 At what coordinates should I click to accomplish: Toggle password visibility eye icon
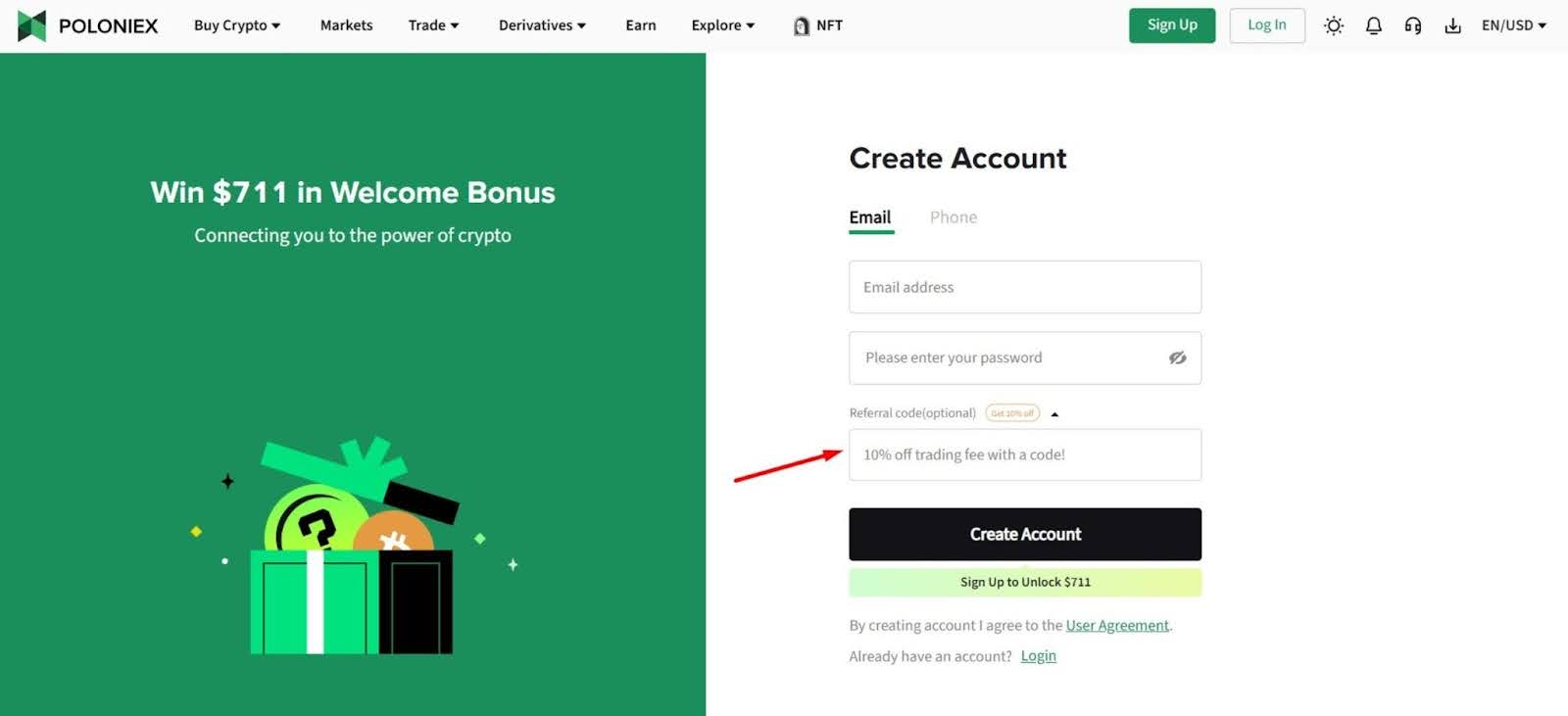pyautogui.click(x=1177, y=358)
